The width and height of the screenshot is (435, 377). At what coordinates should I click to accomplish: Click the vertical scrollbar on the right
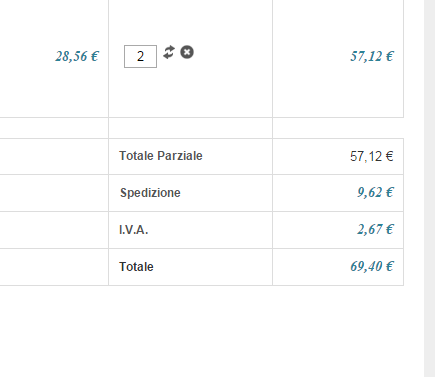pyautogui.click(x=429, y=188)
